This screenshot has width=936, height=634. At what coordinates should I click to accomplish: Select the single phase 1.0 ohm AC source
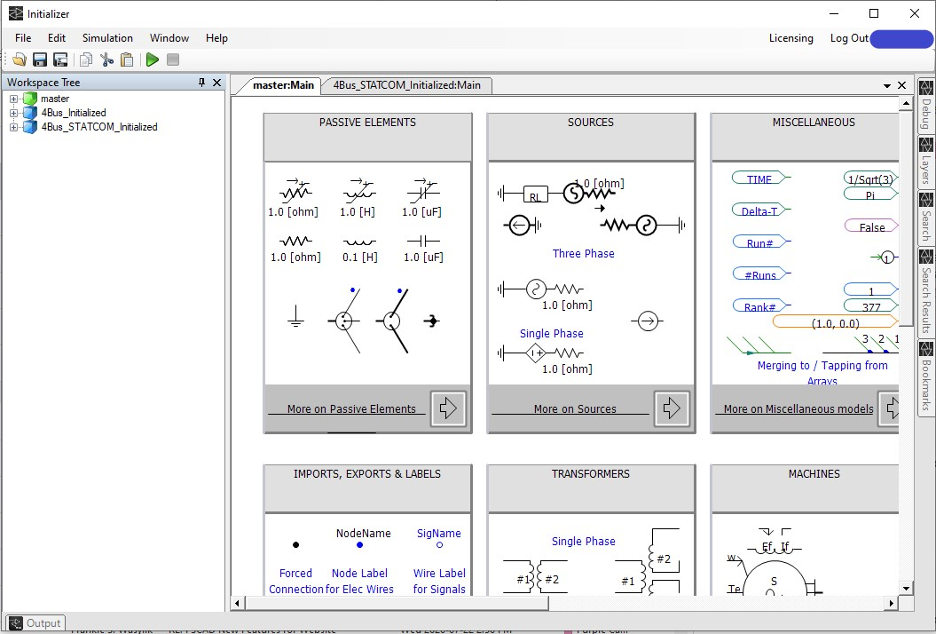pos(545,296)
